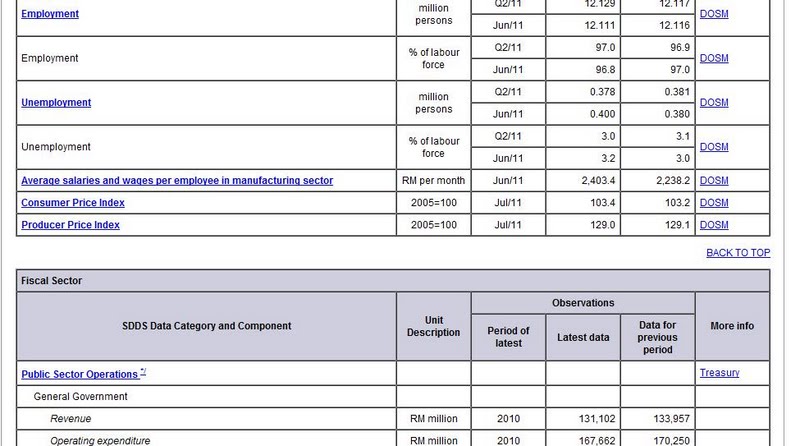Image resolution: width=800 pixels, height=446 pixels.
Task: Select the value 2,238.2 in salaries row
Action: point(673,181)
